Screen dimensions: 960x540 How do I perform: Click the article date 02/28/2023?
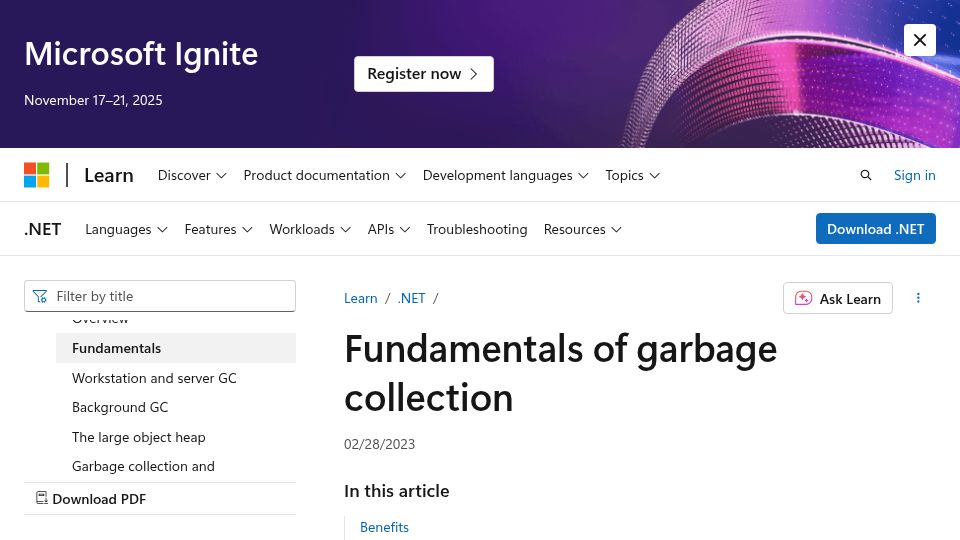coord(380,444)
